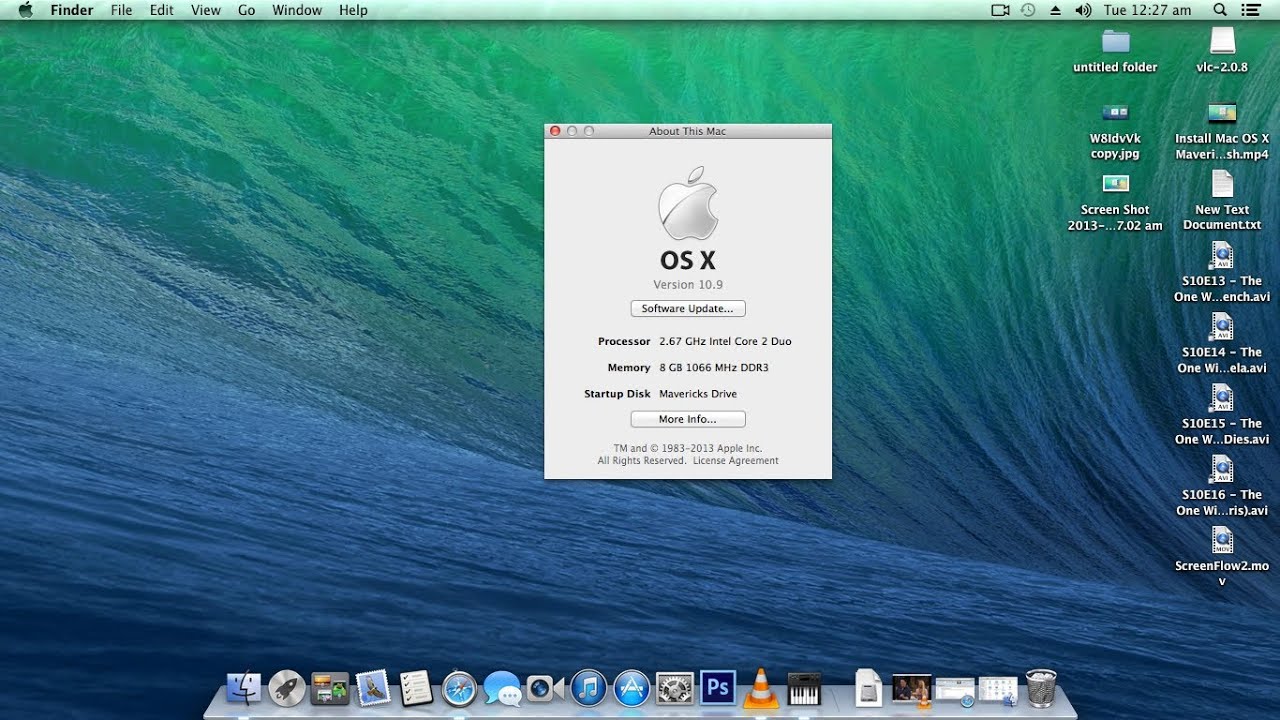Click the Software Update button

(687, 308)
